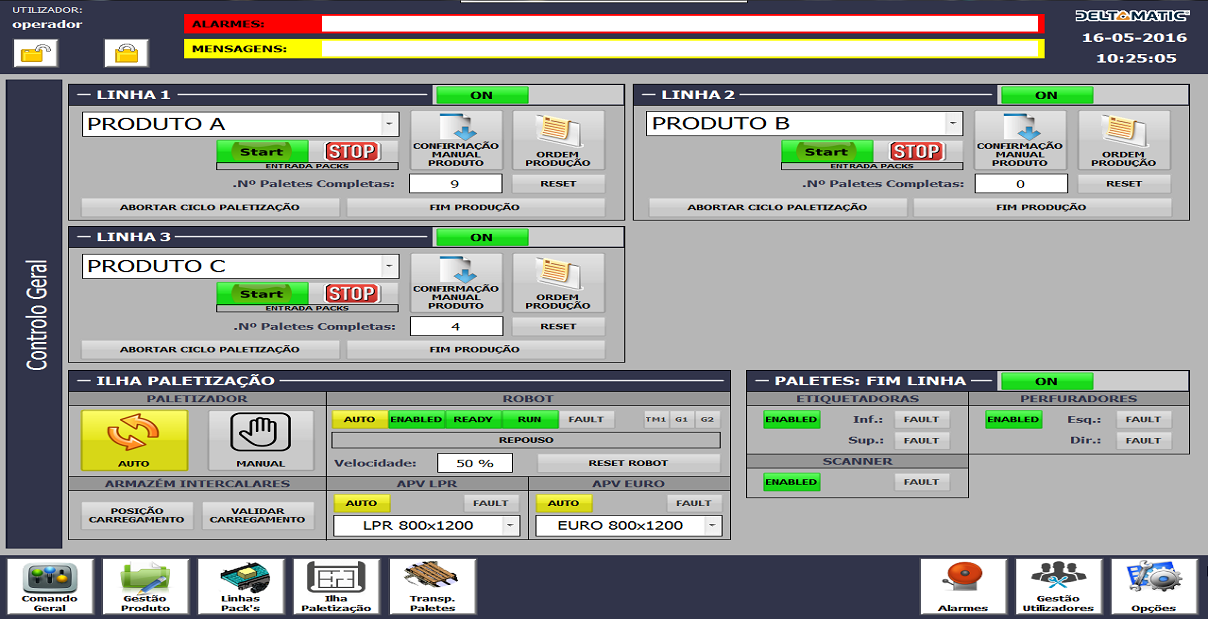Viewport: 1208px width, 619px height.
Task: Click the open padlock login icon
Action: [x=35, y=53]
